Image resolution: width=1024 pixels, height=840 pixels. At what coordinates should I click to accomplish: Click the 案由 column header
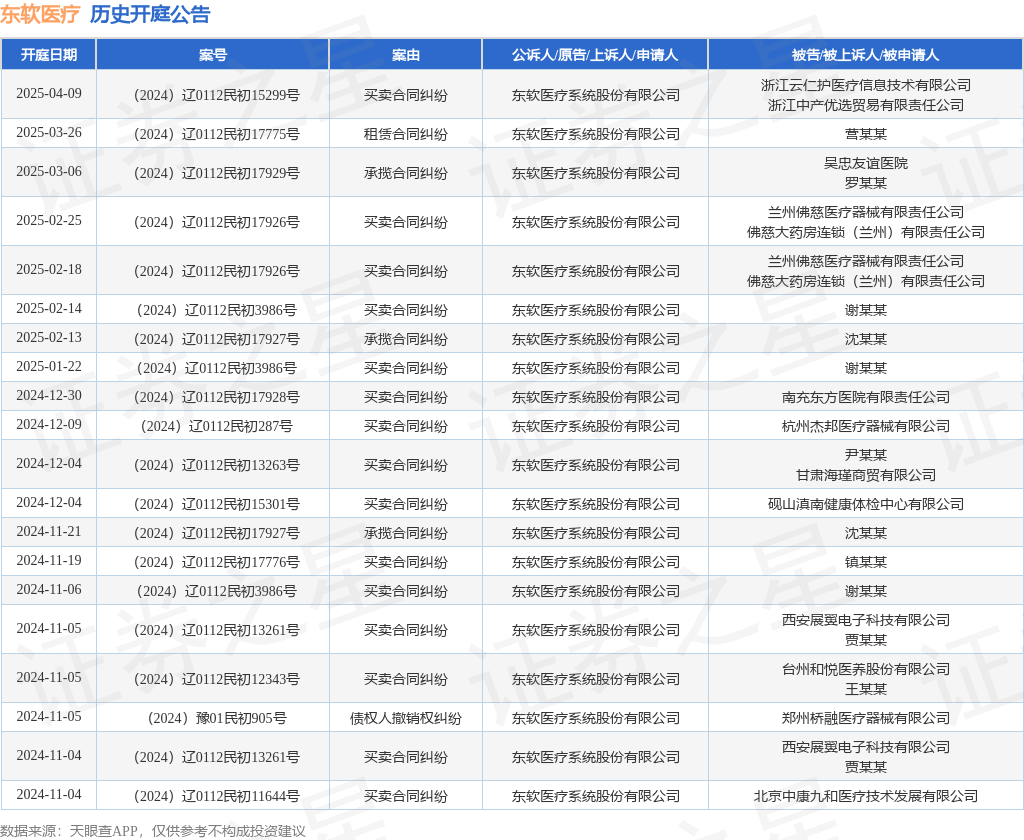point(406,55)
